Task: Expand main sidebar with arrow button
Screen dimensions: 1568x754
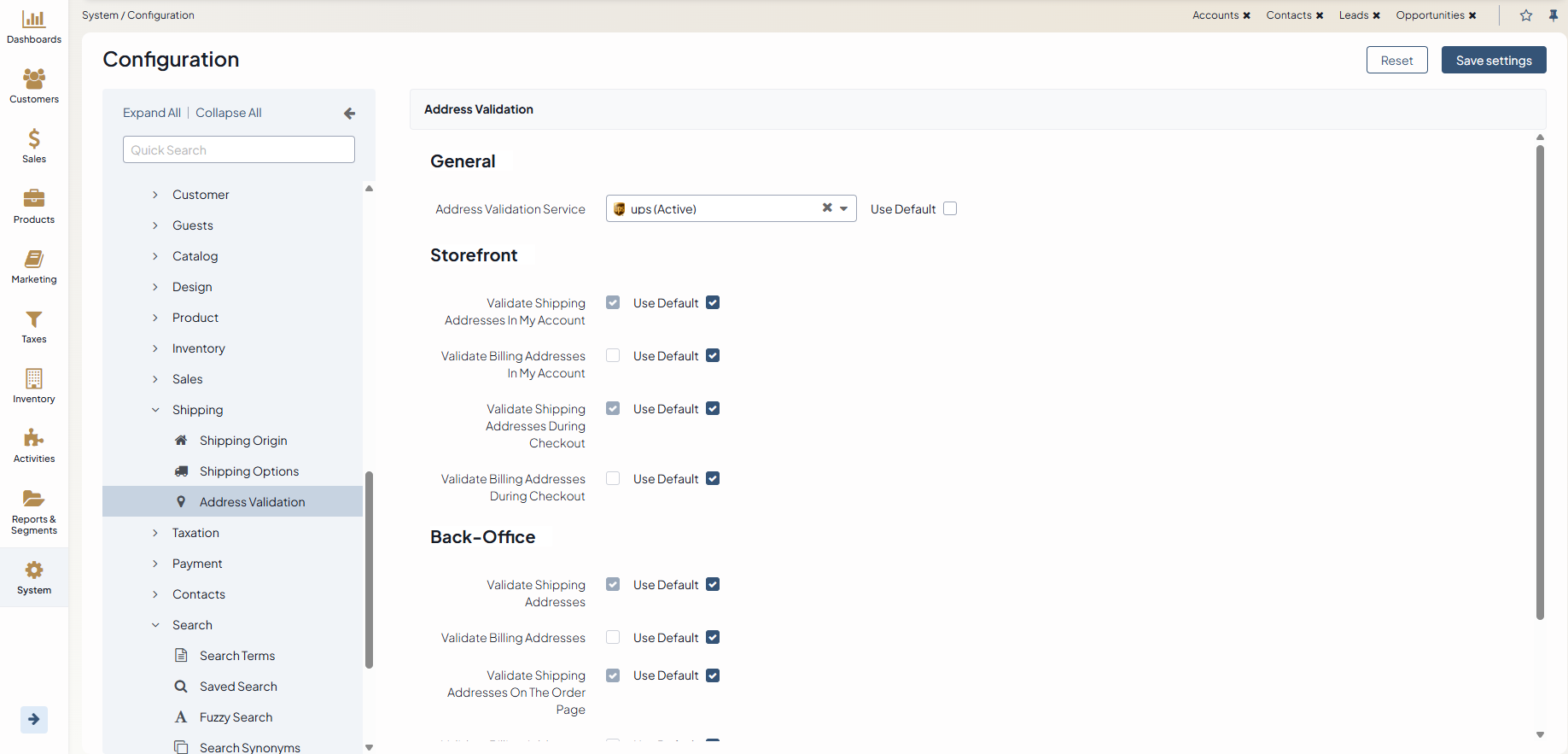Action: coord(33,719)
